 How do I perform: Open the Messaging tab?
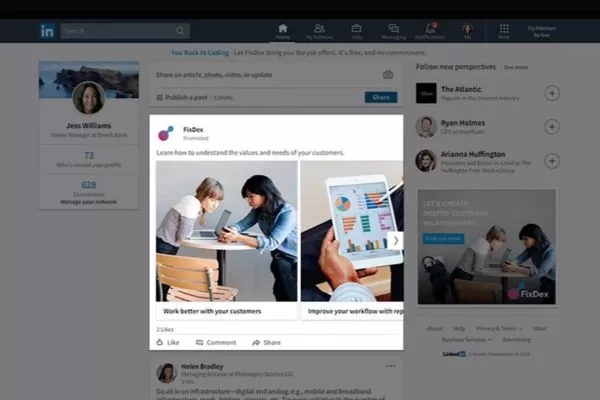point(393,31)
